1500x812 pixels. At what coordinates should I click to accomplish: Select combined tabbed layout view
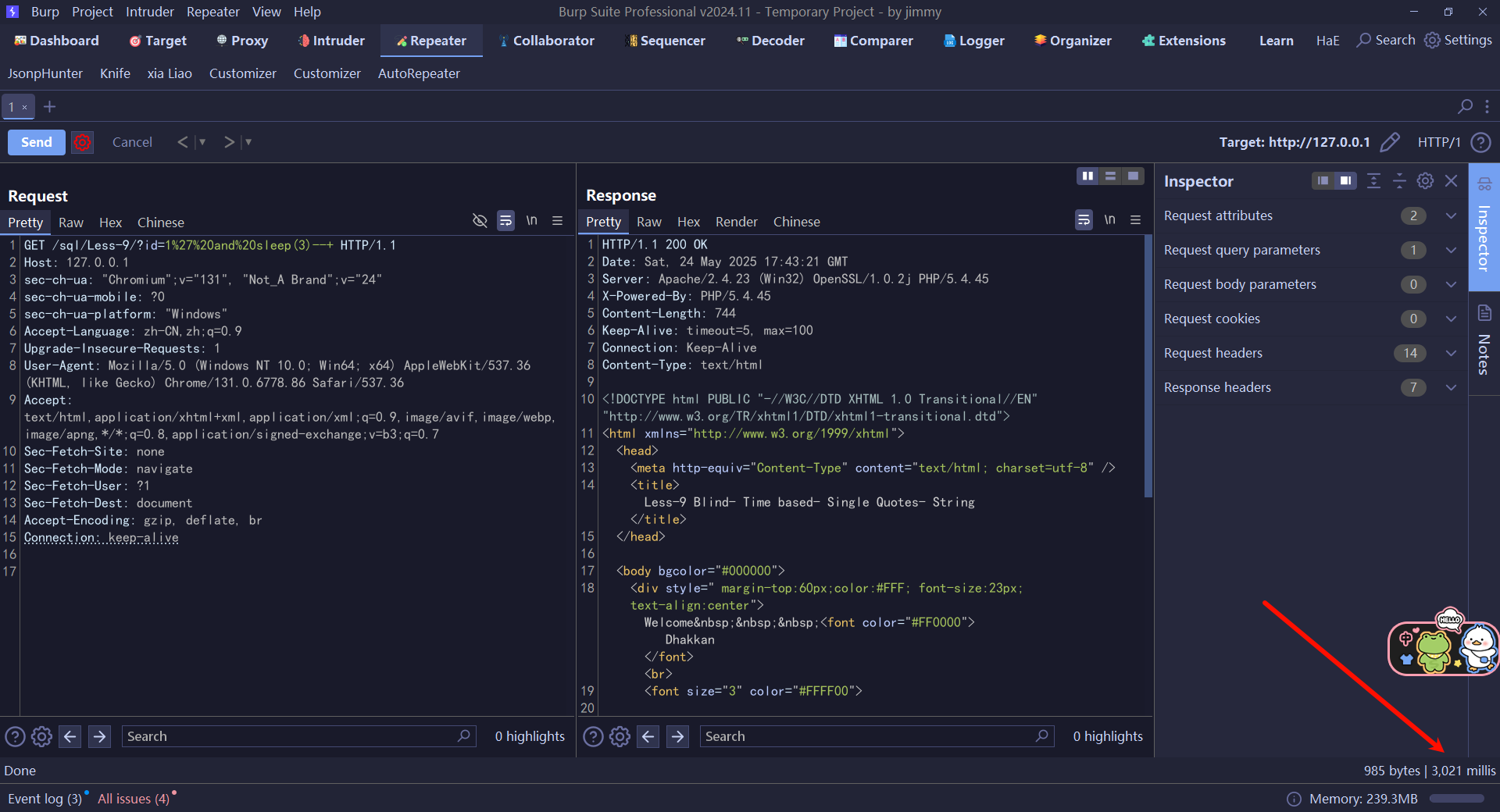coord(1133,176)
